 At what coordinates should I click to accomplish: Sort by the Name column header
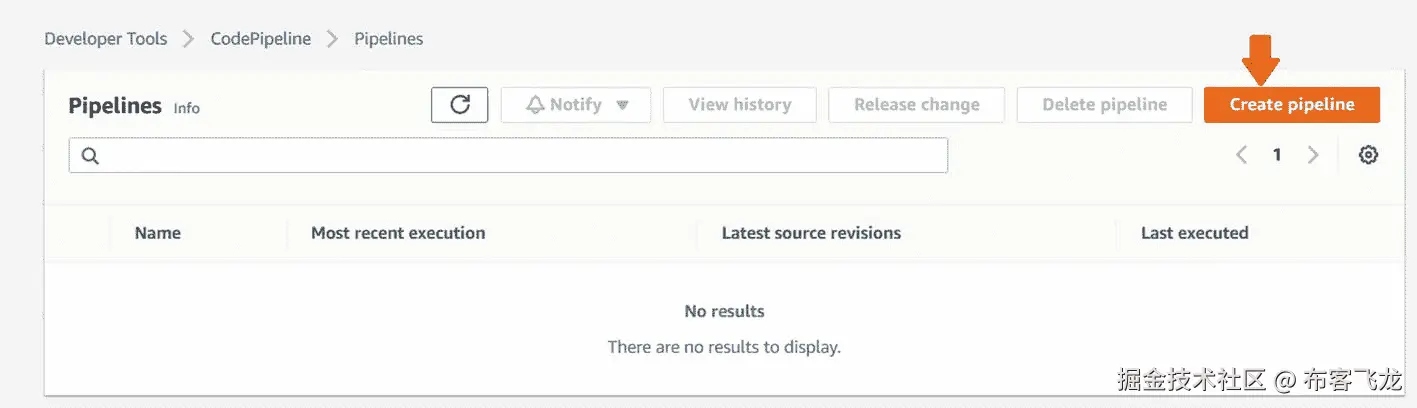click(x=158, y=233)
